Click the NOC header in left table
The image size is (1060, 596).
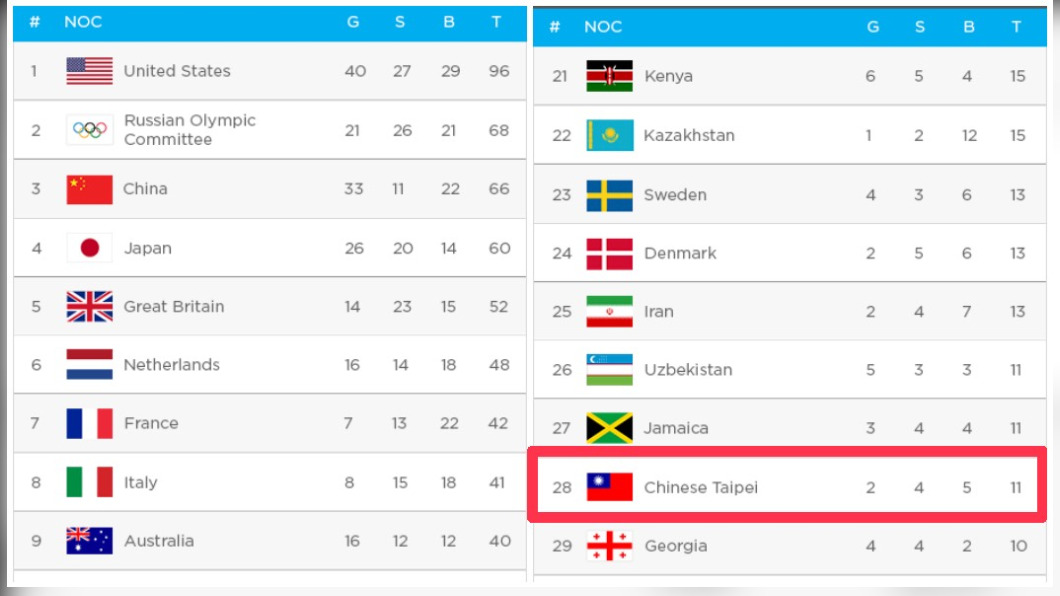[x=83, y=22]
